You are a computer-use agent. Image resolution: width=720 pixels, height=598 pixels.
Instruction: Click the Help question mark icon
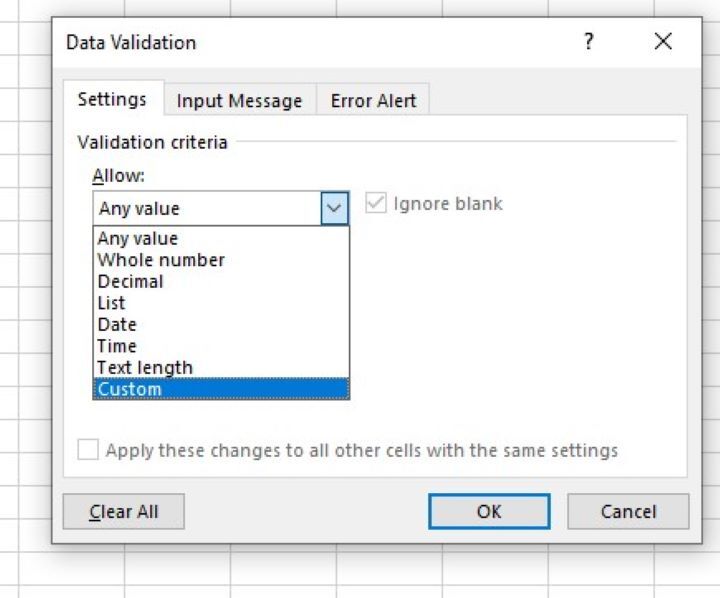(589, 42)
